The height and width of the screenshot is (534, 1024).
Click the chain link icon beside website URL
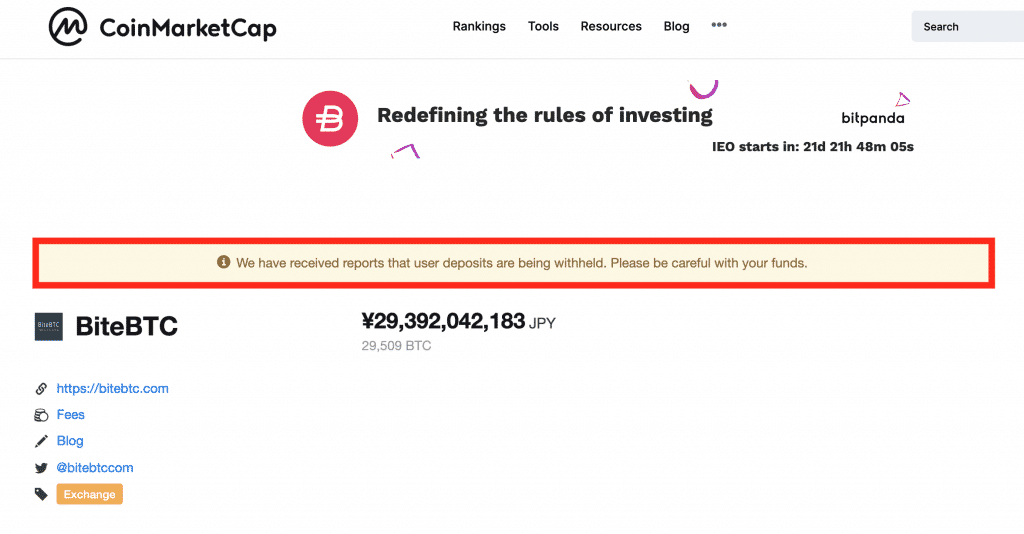tap(41, 388)
